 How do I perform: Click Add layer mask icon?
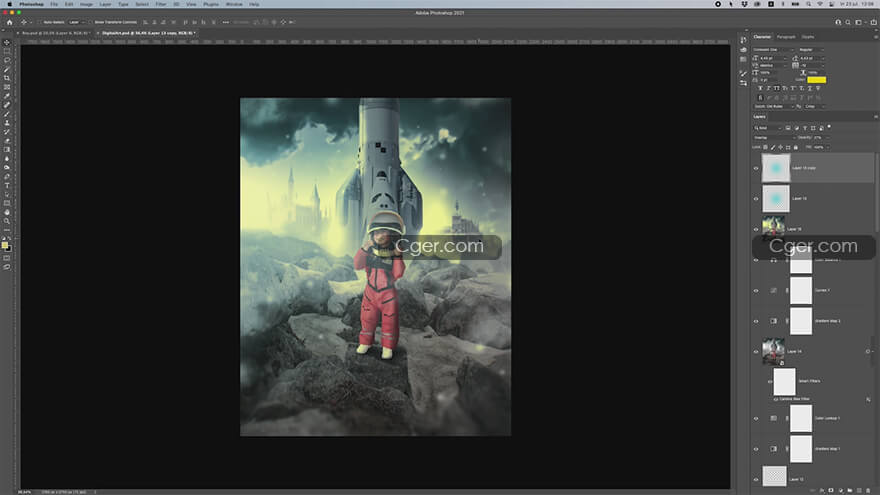(831, 491)
